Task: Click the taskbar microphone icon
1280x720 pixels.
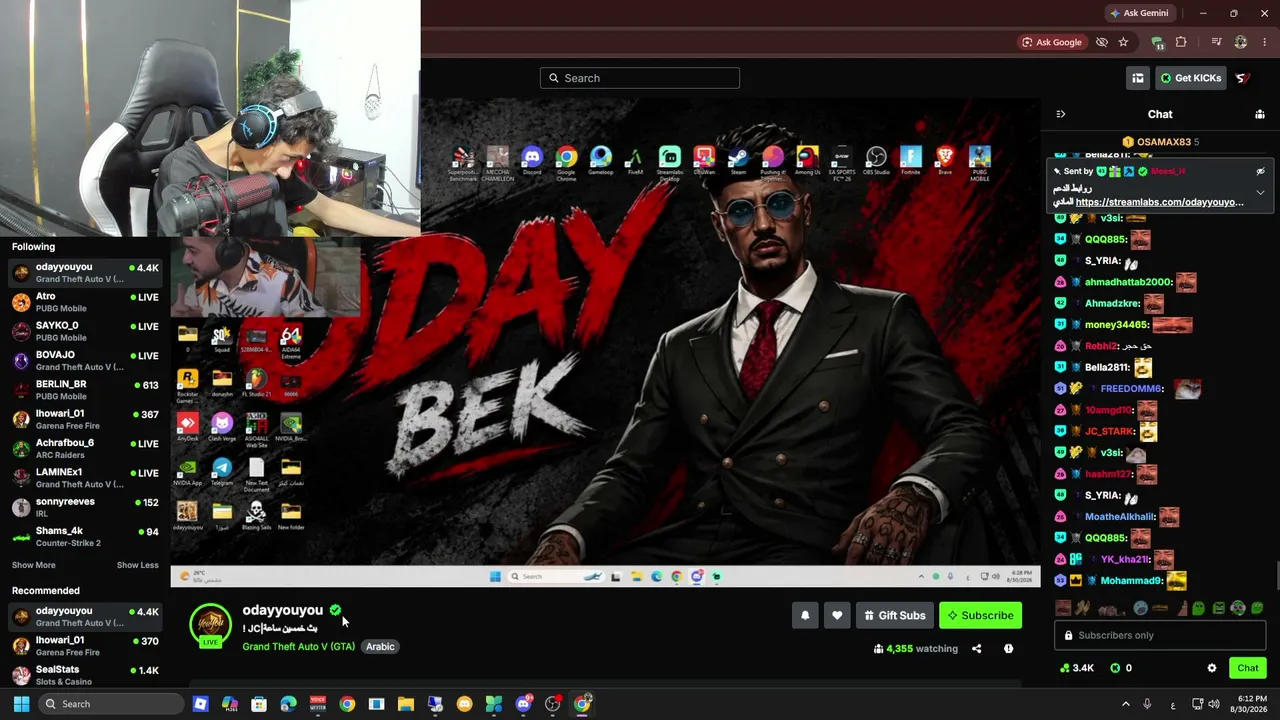Action: 1147,704
